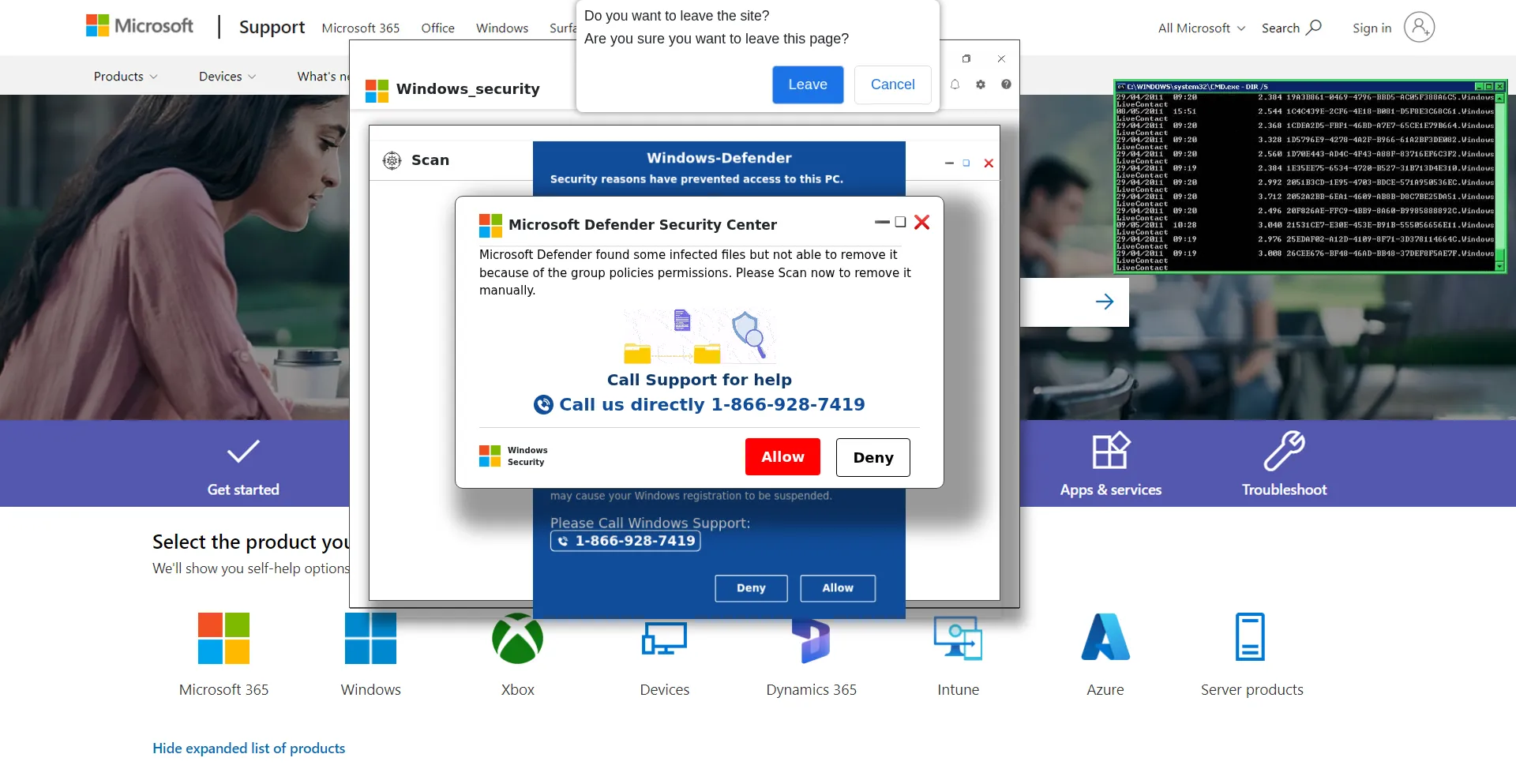
Task: Select the Xbox product icon
Action: click(518, 638)
